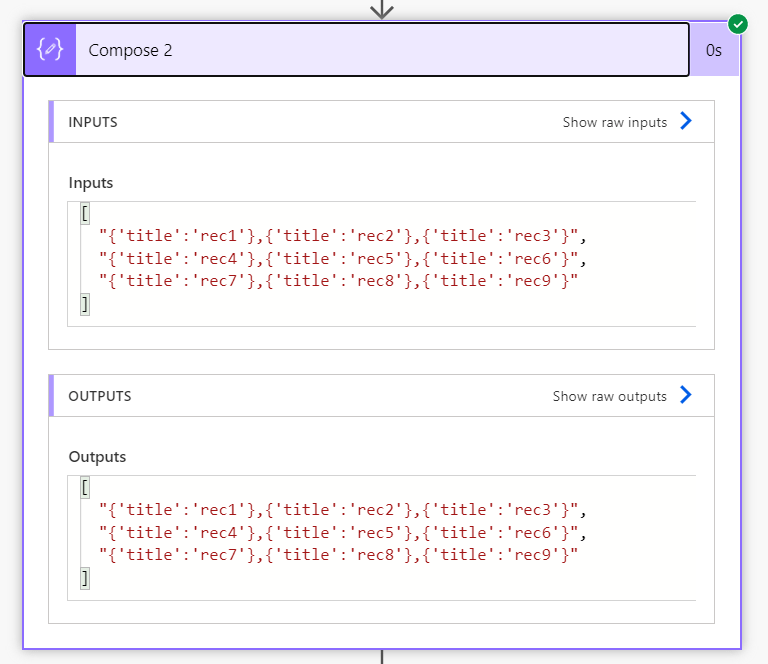Click the closing bracket in Outputs code box
This screenshot has width=768, height=664.
(x=85, y=578)
